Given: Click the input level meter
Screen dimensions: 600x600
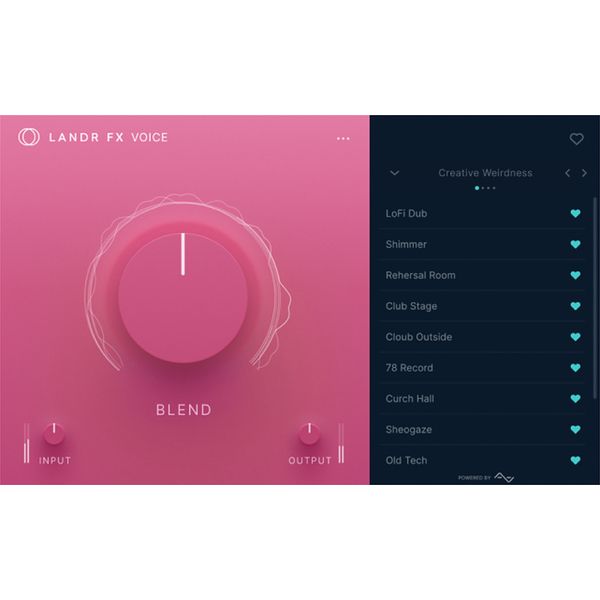Looking at the screenshot, I should tap(26, 443).
